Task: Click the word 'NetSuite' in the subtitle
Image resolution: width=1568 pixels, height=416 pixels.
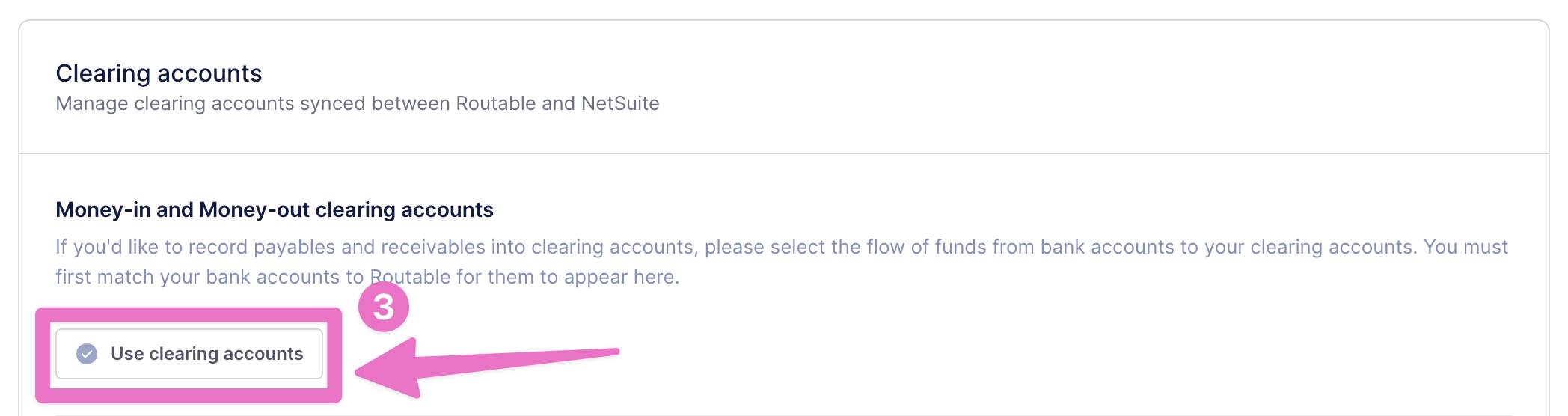Action: (x=620, y=103)
